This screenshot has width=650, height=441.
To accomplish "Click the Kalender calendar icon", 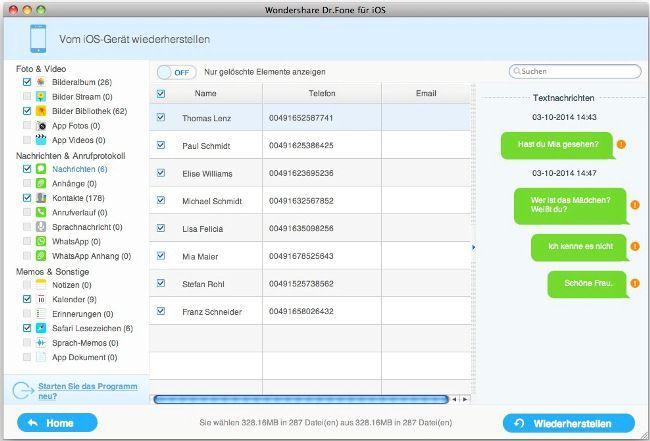I will tap(41, 299).
